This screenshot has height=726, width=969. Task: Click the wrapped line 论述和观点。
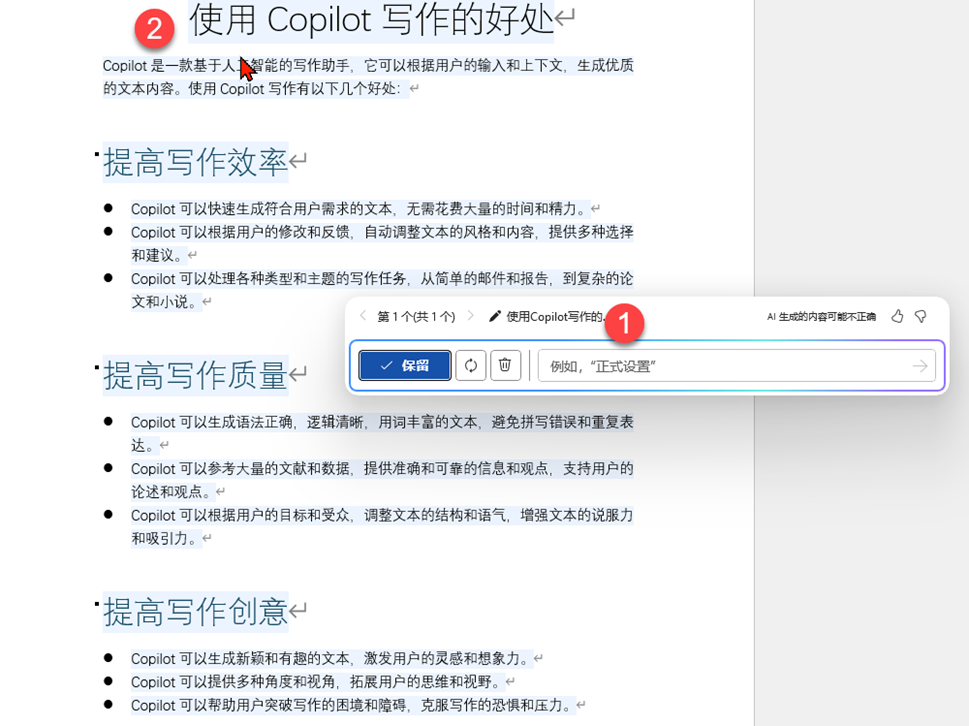(x=171, y=492)
